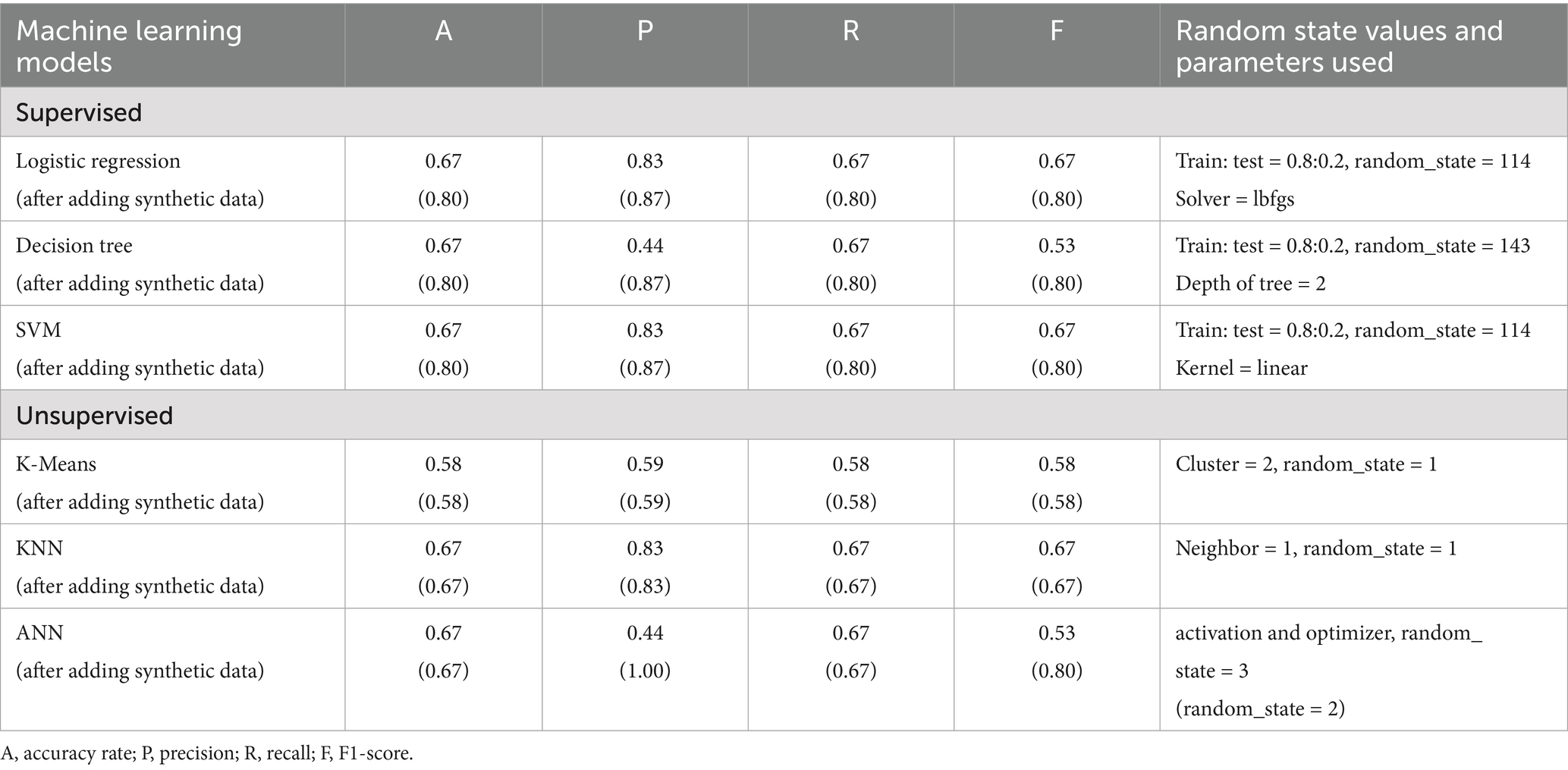This screenshot has height=770, width=1568.
Task: Click the "A" accuracy column header
Action: coord(444,31)
